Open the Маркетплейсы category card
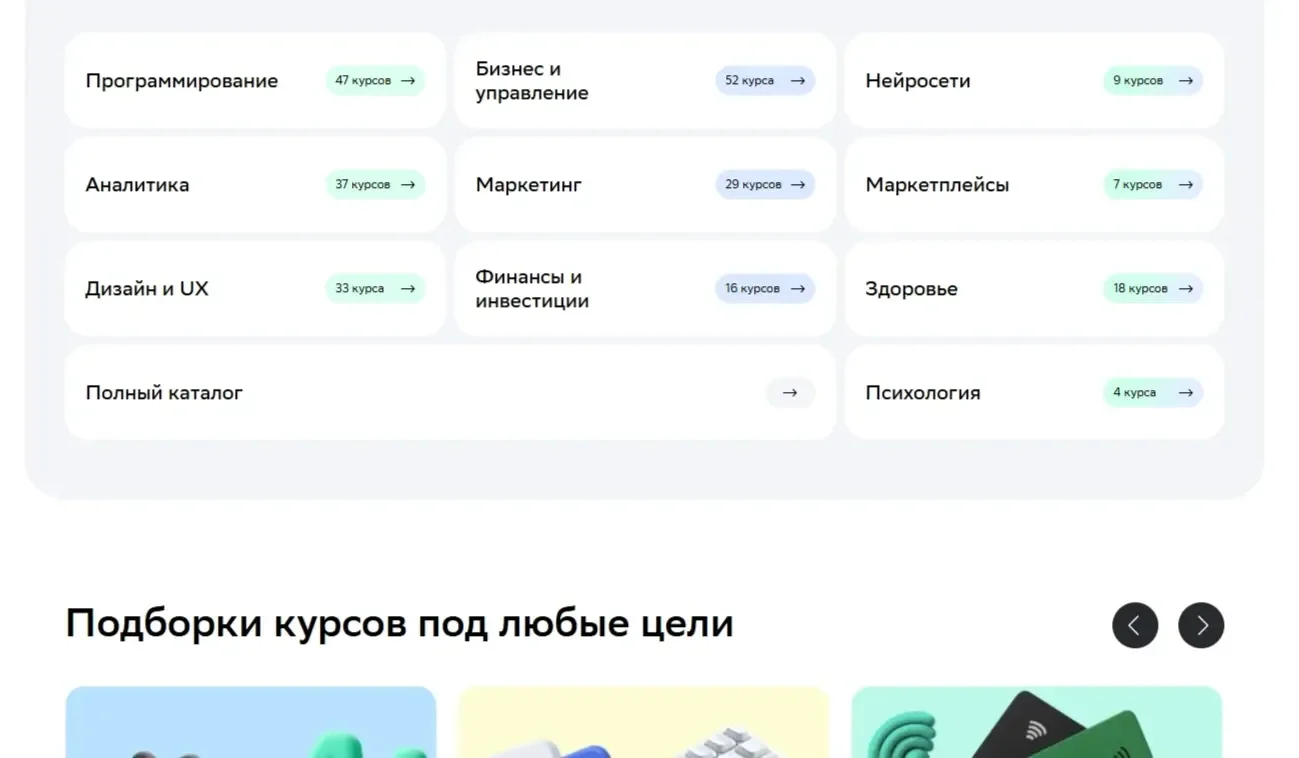The width and height of the screenshot is (1299, 758). tap(1034, 185)
